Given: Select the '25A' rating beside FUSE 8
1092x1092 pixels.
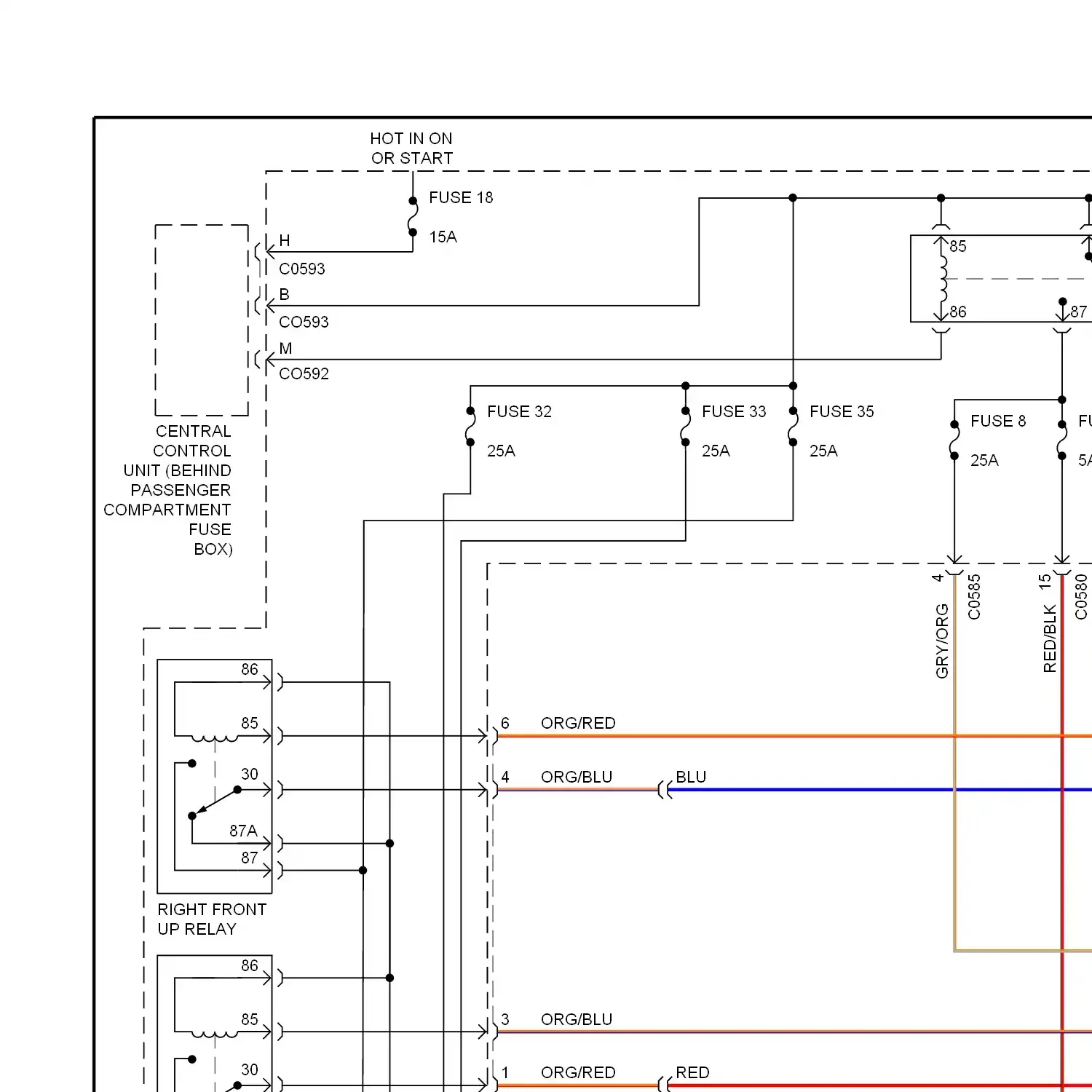Looking at the screenshot, I should pos(984,461).
